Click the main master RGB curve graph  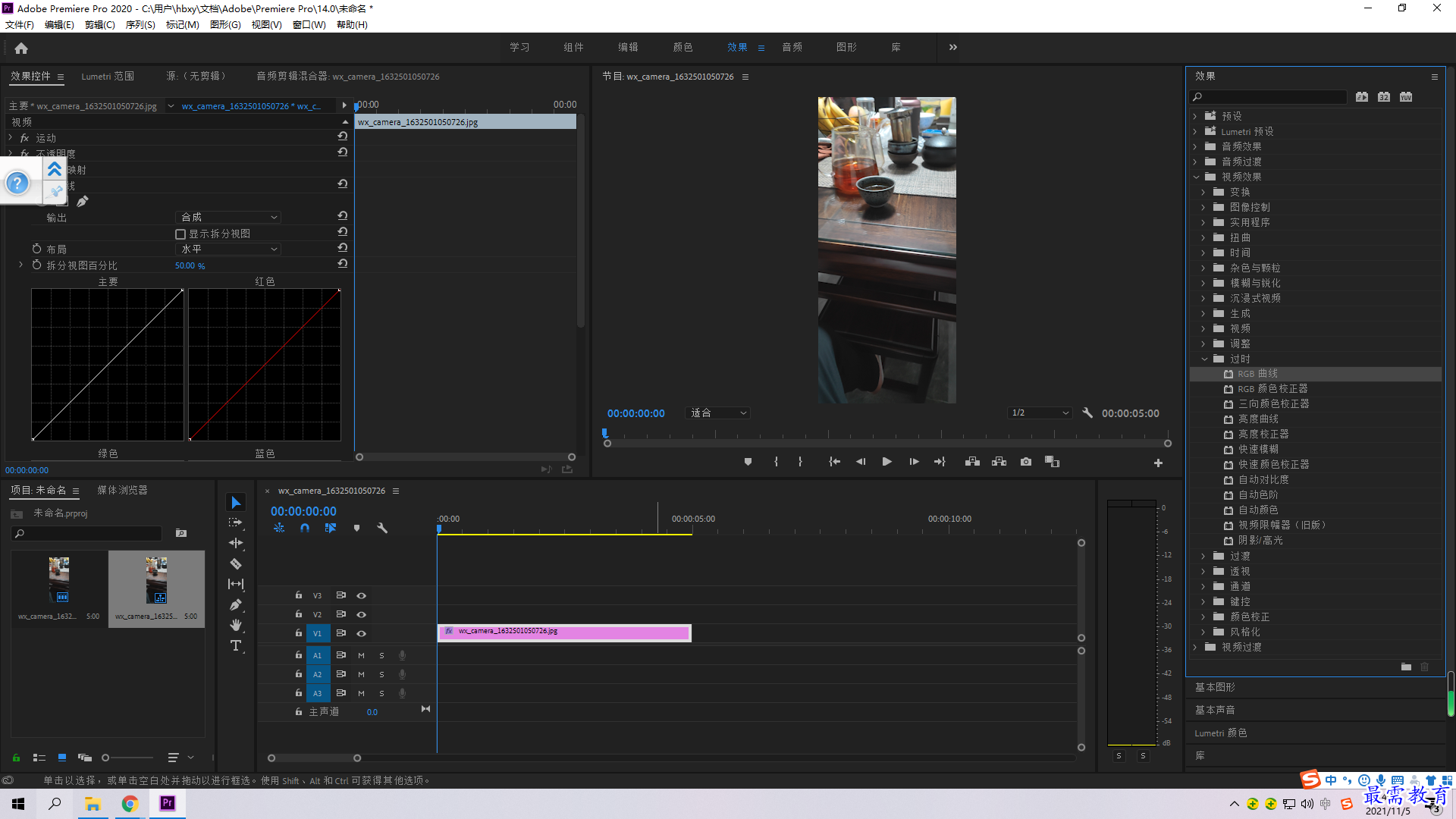108,364
